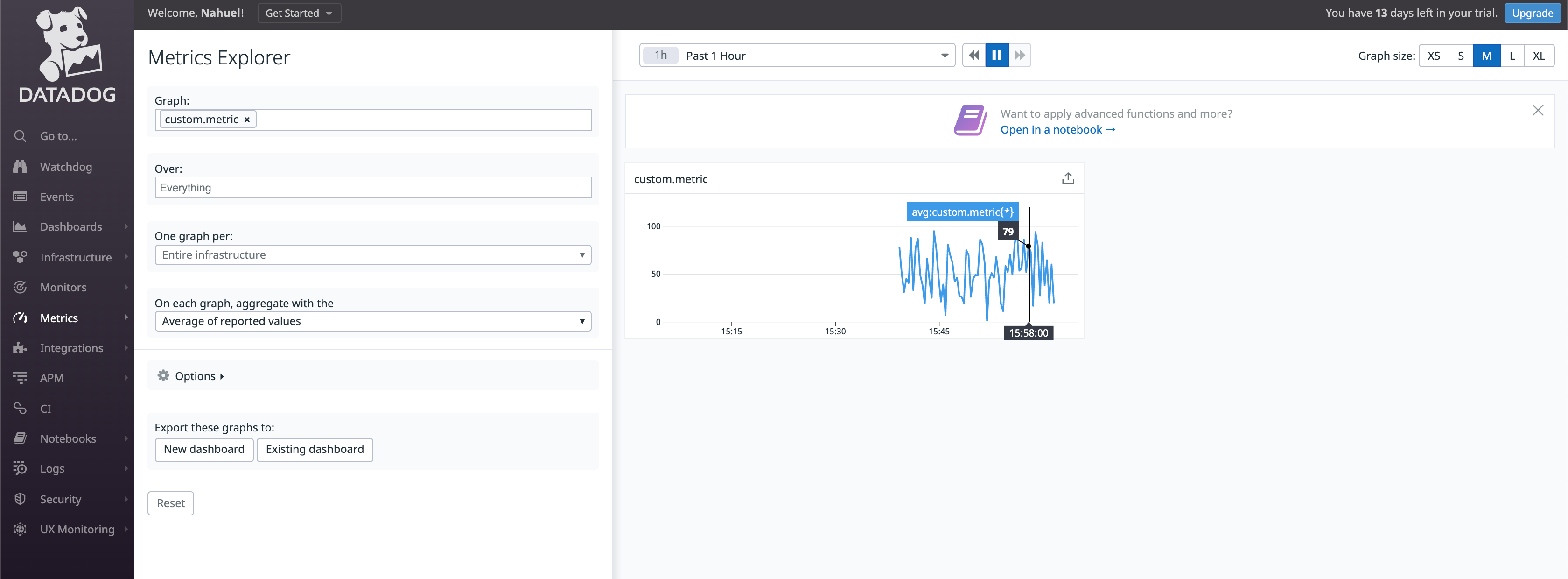Open the Go to... menu item
1568x579 pixels.
[58, 136]
